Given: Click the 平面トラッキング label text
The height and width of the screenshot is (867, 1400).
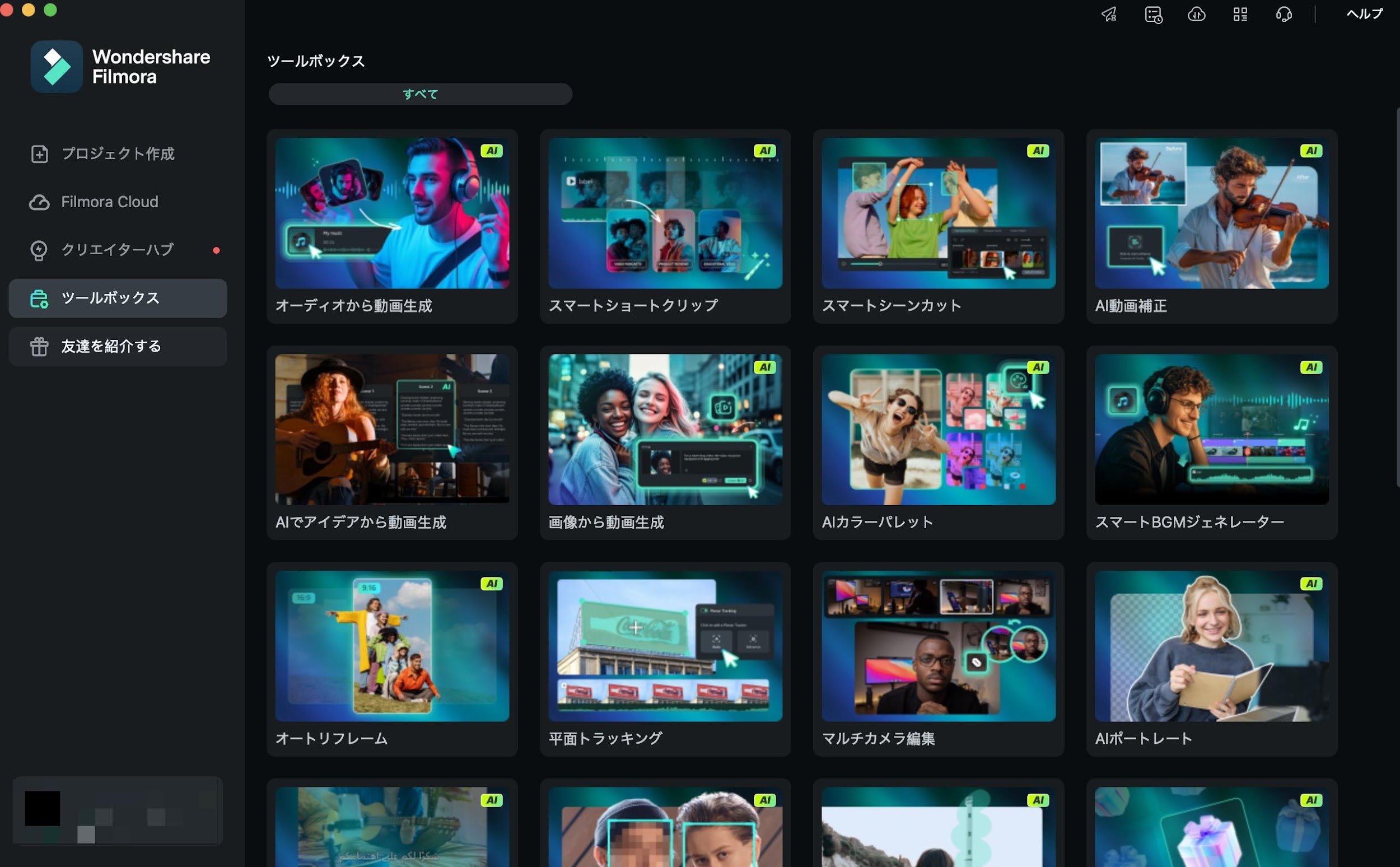Looking at the screenshot, I should tap(605, 739).
